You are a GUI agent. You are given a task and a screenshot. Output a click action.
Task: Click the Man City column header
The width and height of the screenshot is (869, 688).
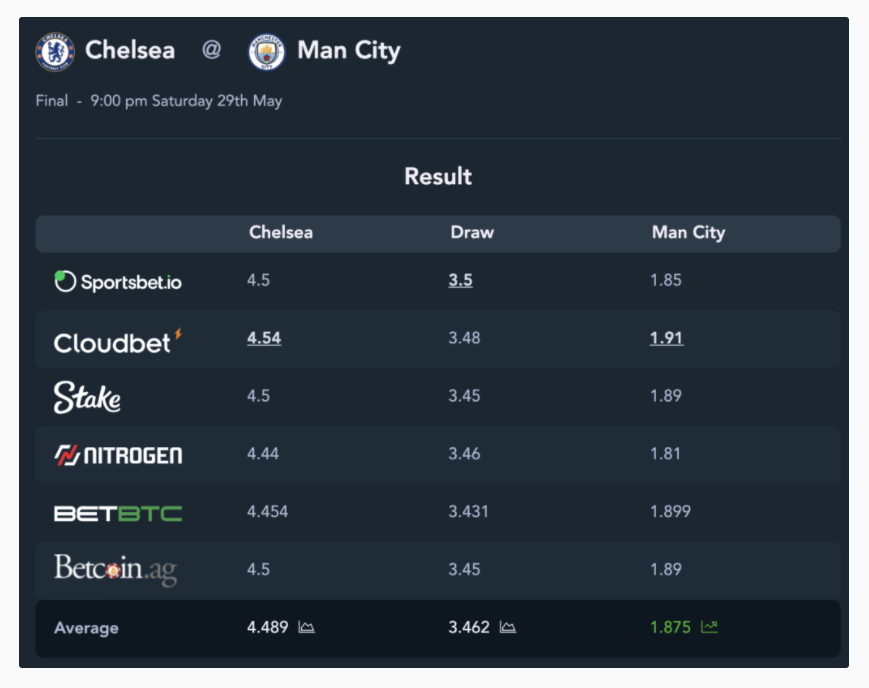click(x=688, y=232)
